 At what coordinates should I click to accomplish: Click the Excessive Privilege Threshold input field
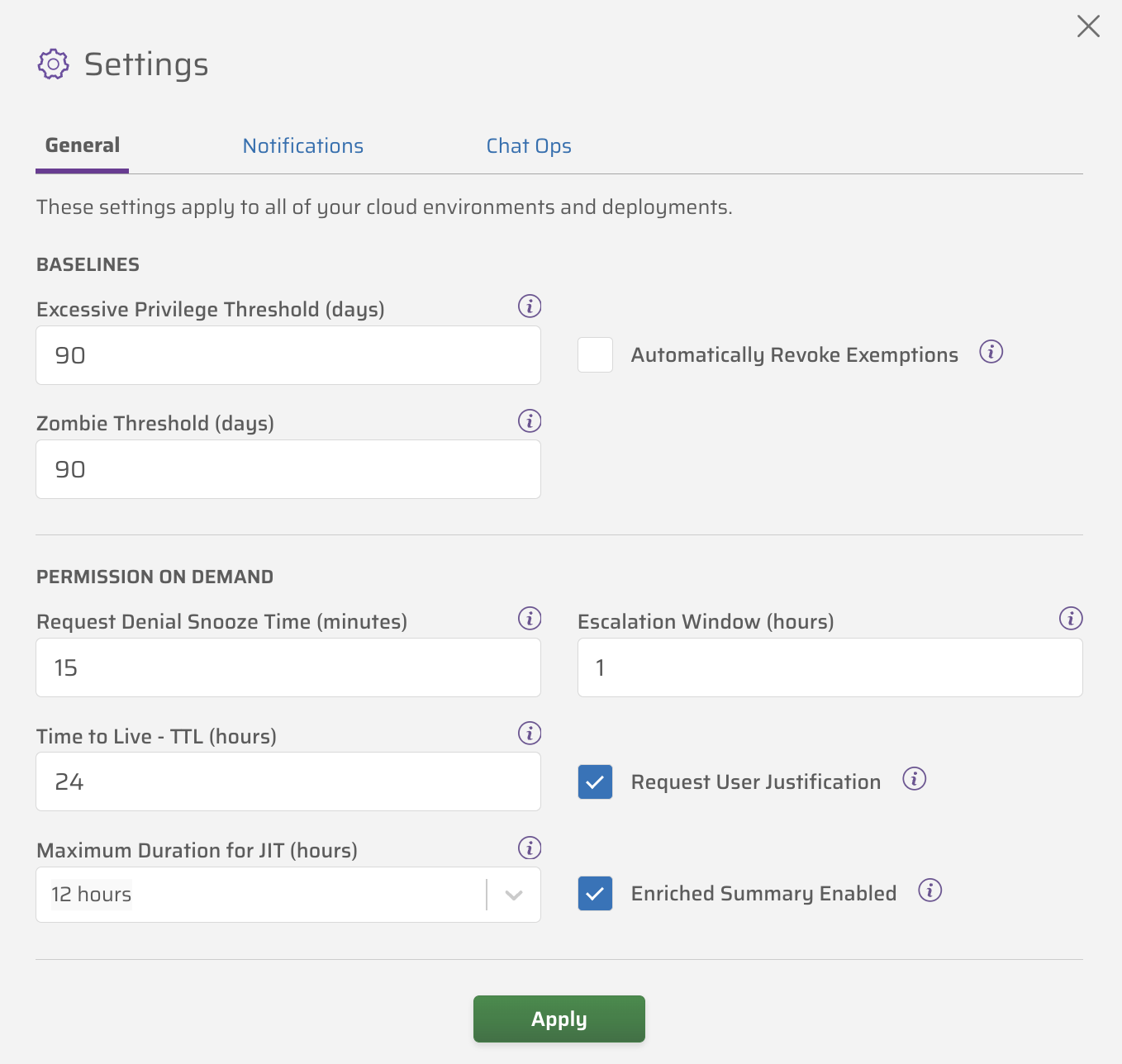point(288,355)
